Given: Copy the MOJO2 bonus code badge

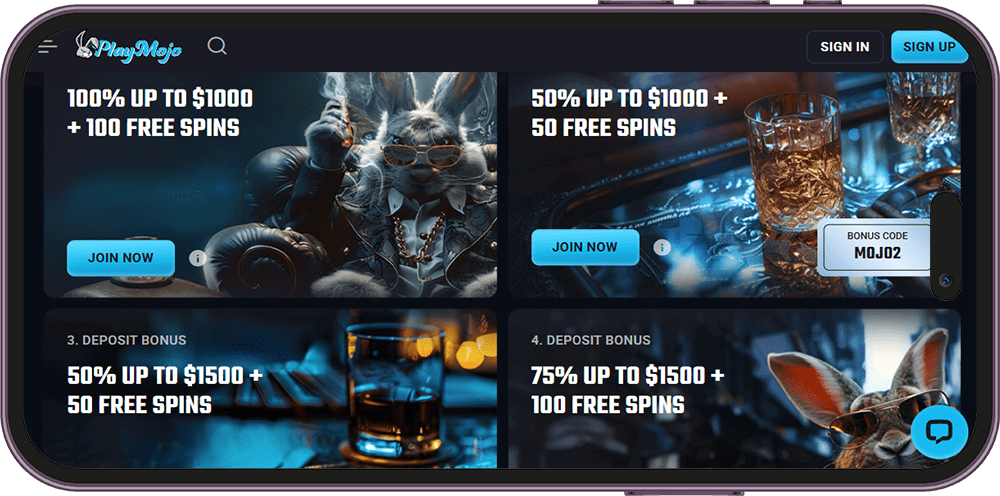Looking at the screenshot, I should tap(877, 247).
